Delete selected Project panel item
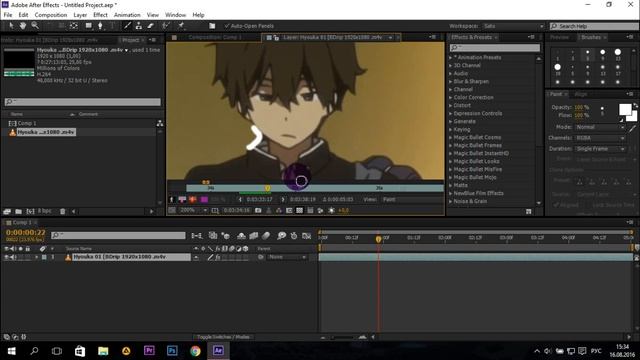The height and width of the screenshot is (360, 640). (62, 211)
